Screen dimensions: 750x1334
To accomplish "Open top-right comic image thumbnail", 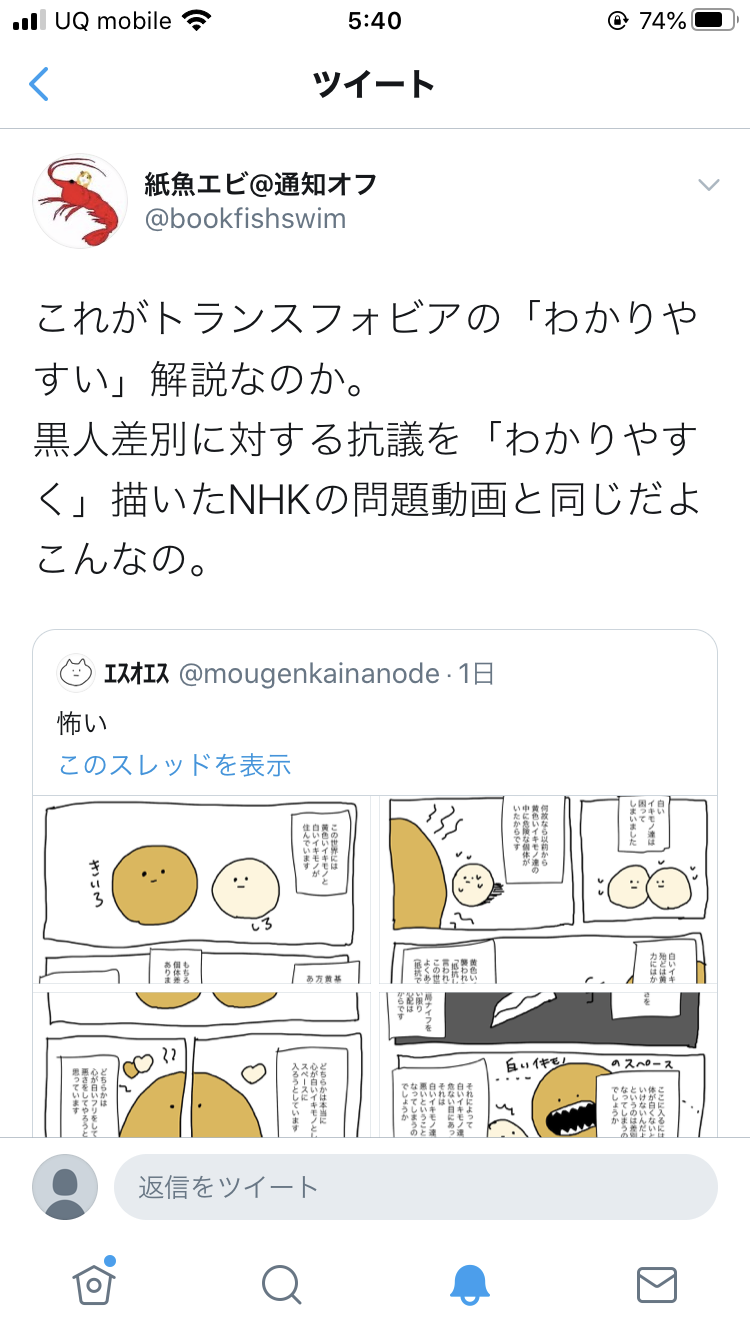I will [x=545, y=890].
